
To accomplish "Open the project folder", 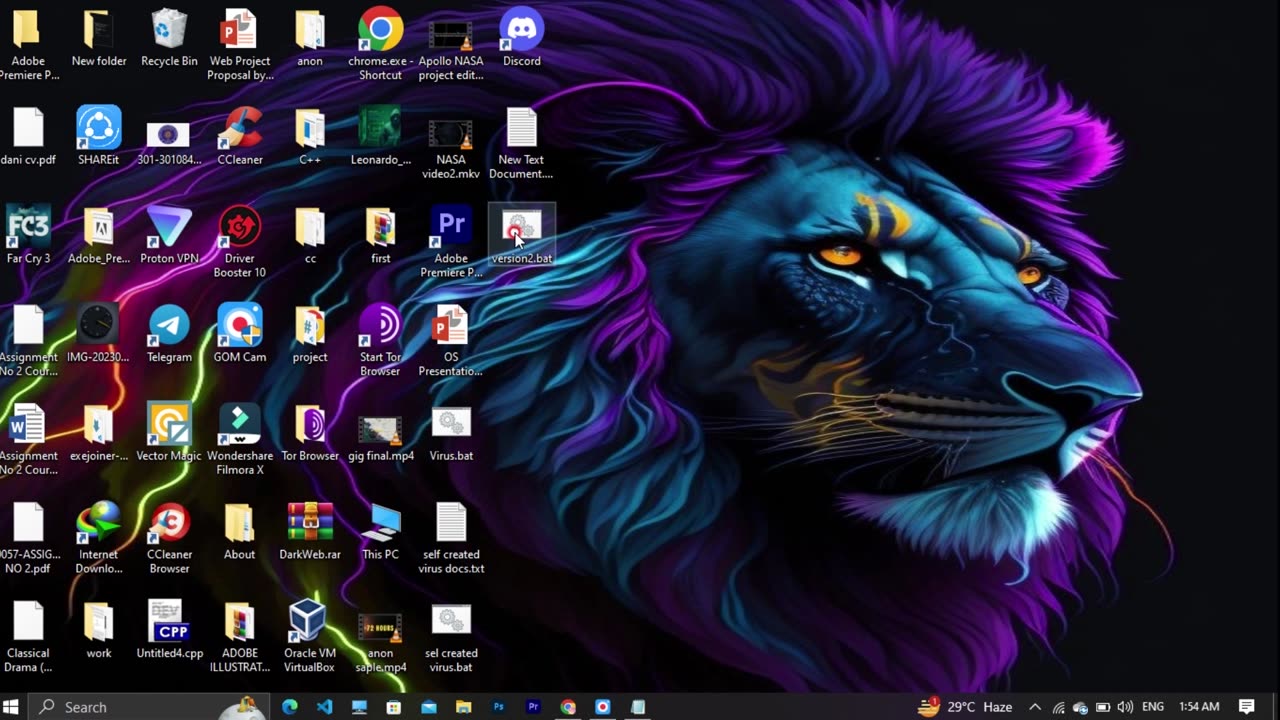I will click(x=310, y=335).
